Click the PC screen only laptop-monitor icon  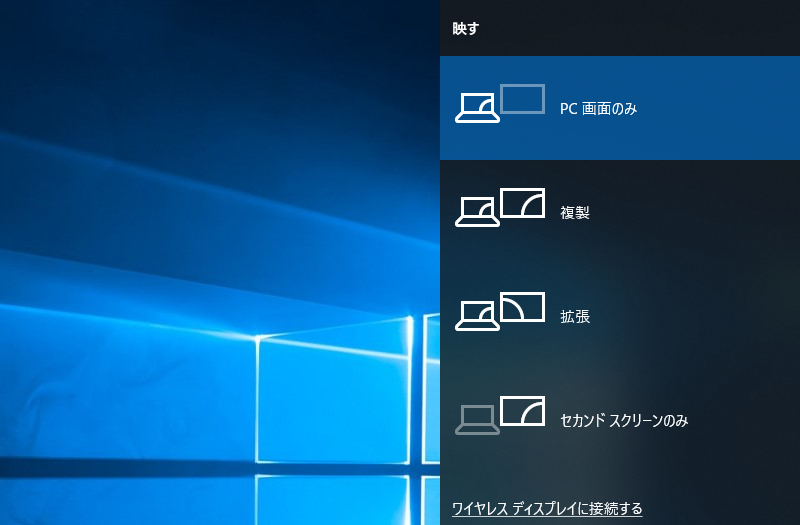click(x=500, y=104)
